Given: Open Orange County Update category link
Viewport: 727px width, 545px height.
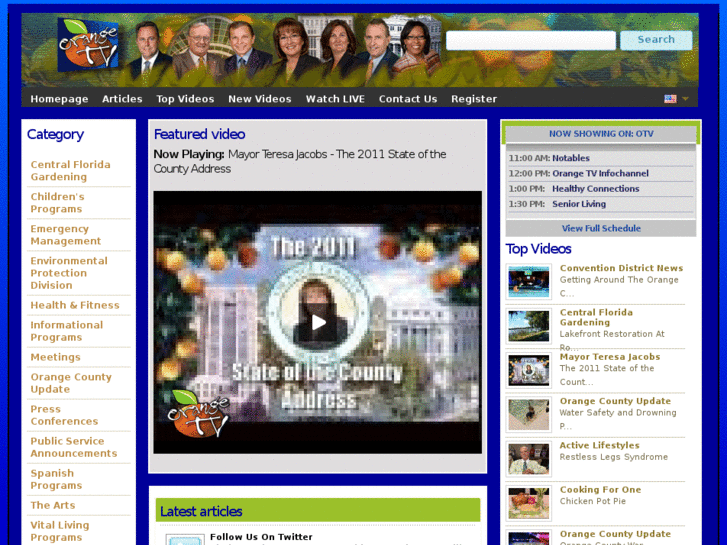Looking at the screenshot, I should coord(71,383).
